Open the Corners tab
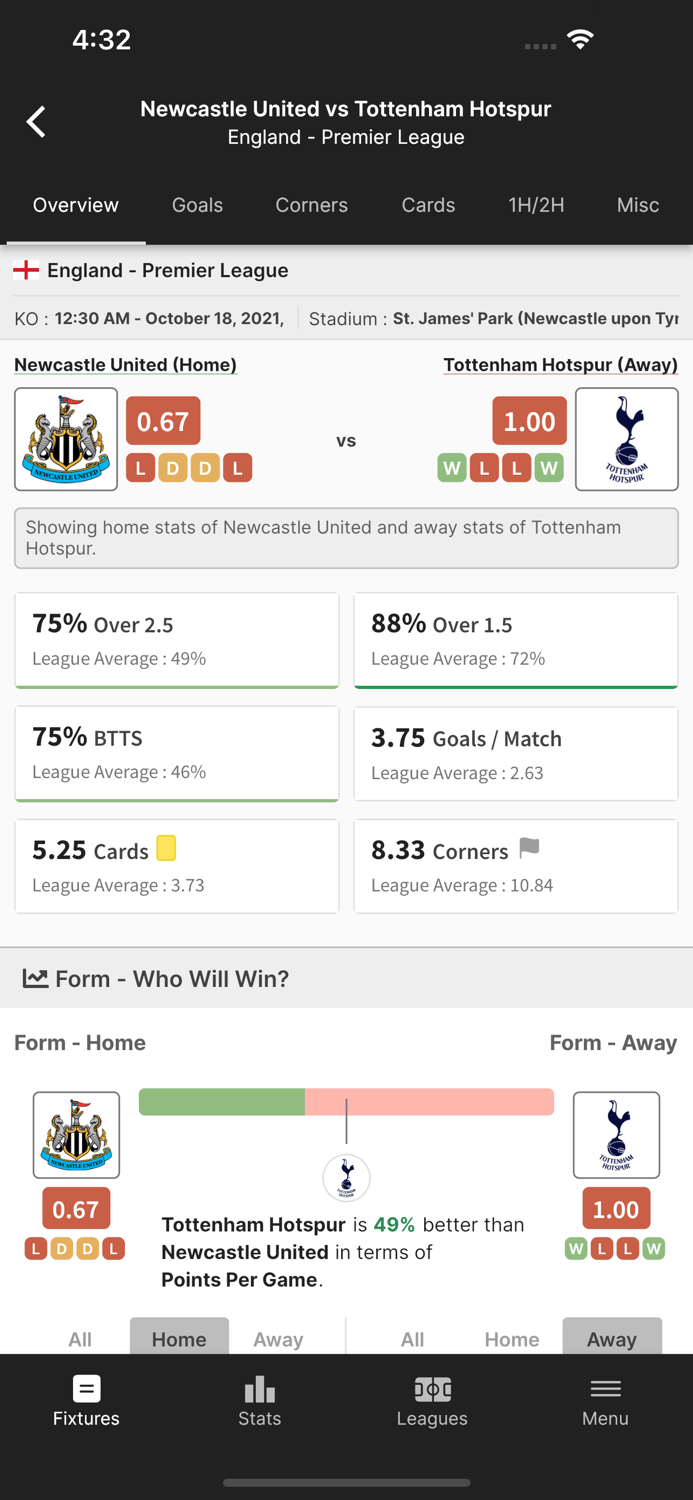The height and width of the screenshot is (1500, 693). pyautogui.click(x=311, y=205)
